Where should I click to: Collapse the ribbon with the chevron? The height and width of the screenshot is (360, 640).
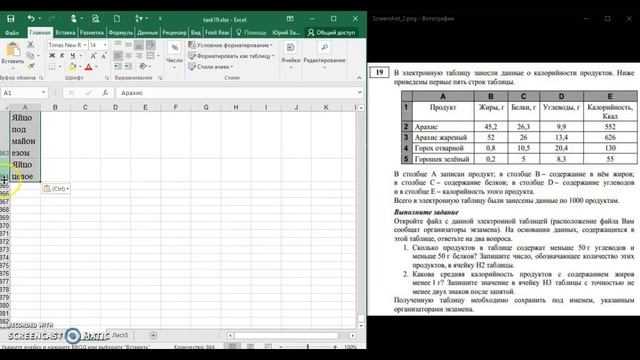359,78
